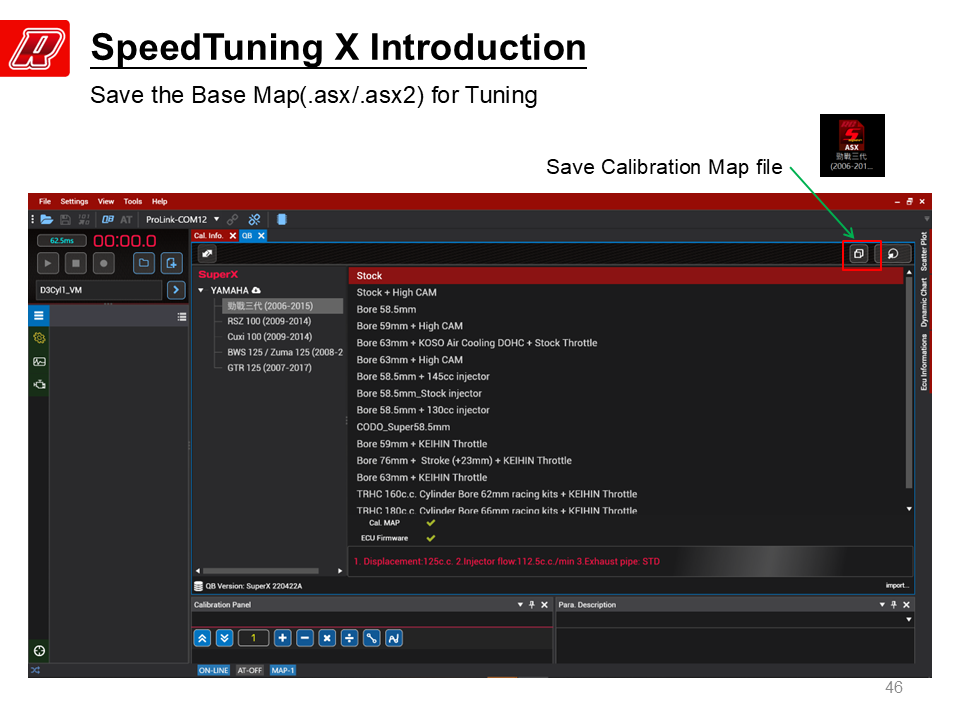Viewport: 960px width, 720px height.
Task: Click the multiply calibration button
Action: (327, 639)
